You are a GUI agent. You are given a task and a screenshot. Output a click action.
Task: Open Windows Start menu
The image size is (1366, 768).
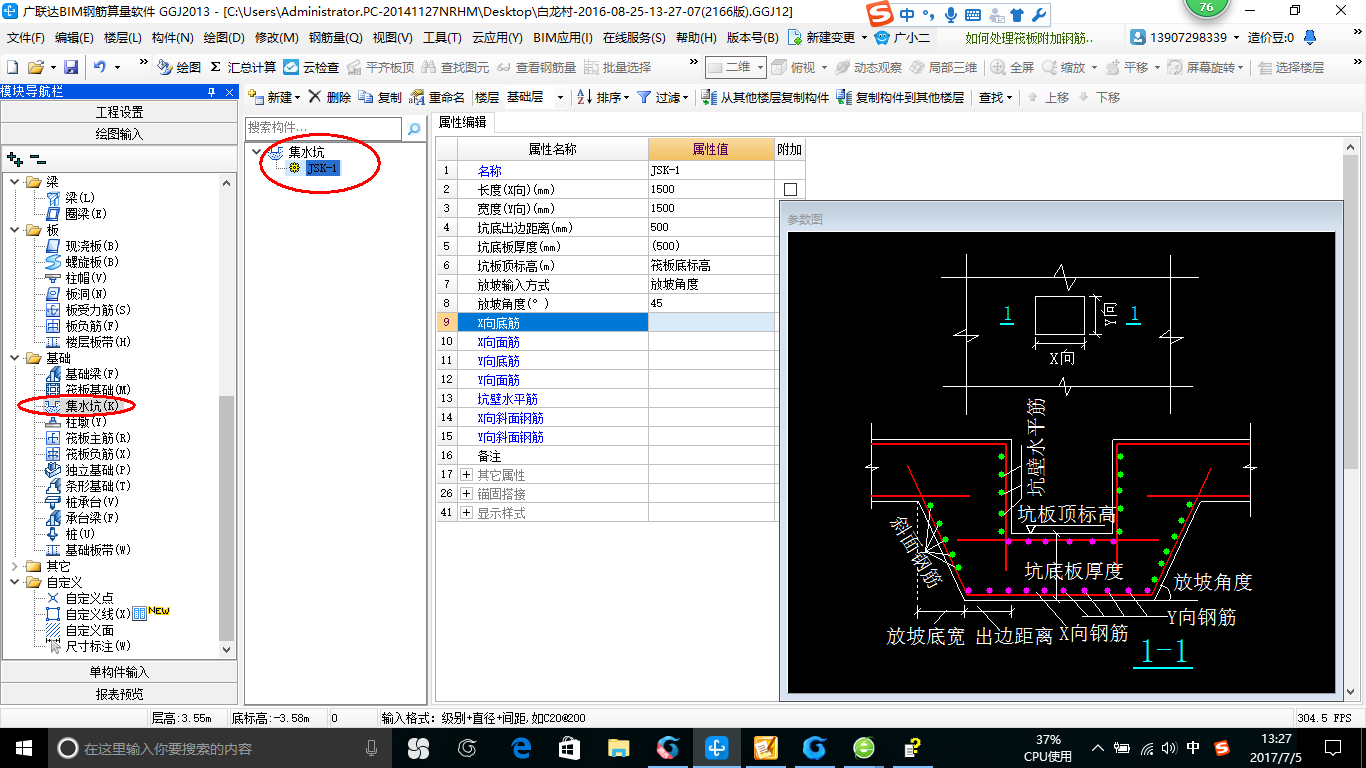(x=23, y=747)
